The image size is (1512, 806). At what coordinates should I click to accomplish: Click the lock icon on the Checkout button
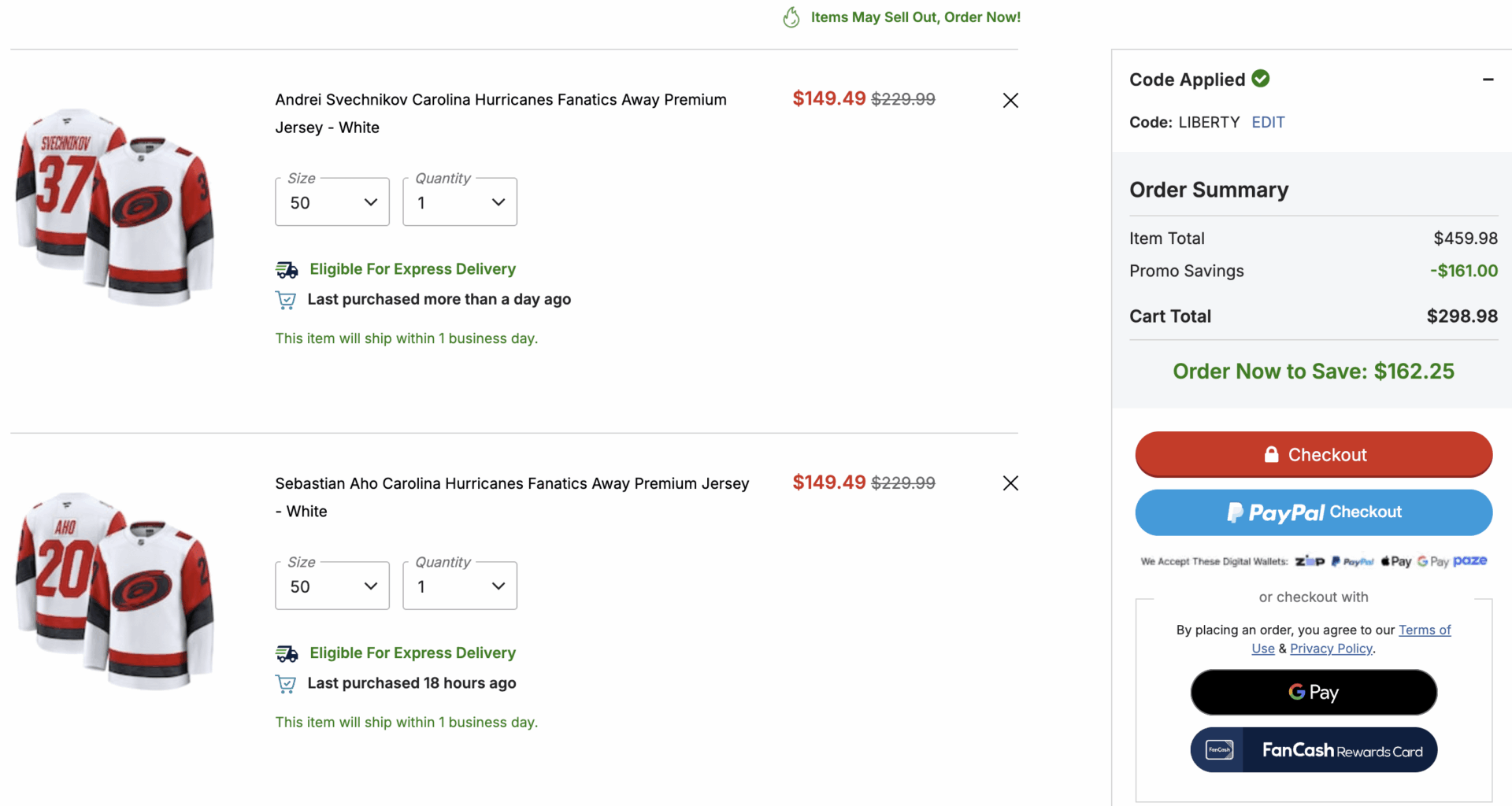tap(1271, 453)
